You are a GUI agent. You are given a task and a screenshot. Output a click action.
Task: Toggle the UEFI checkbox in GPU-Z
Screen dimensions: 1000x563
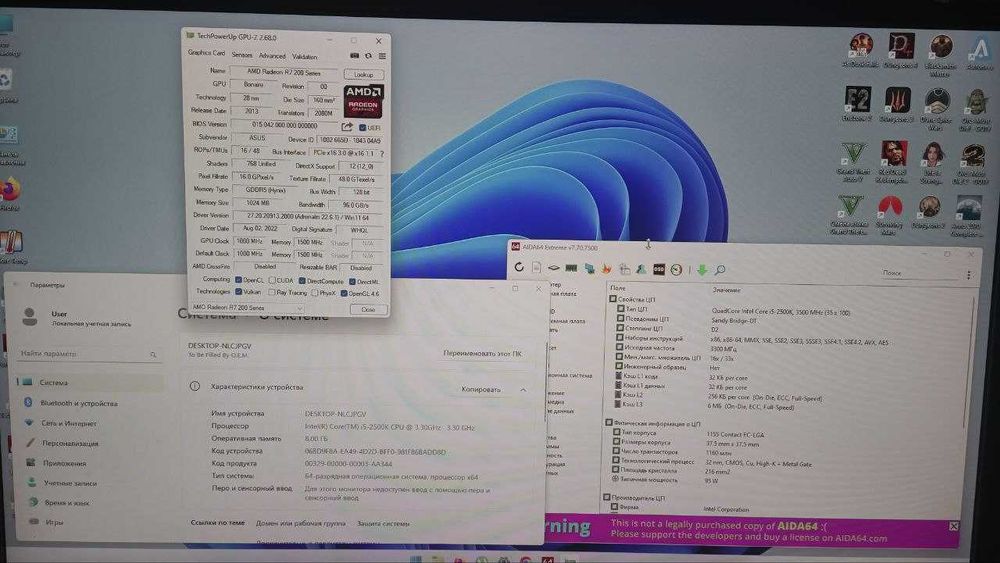[x=362, y=128]
